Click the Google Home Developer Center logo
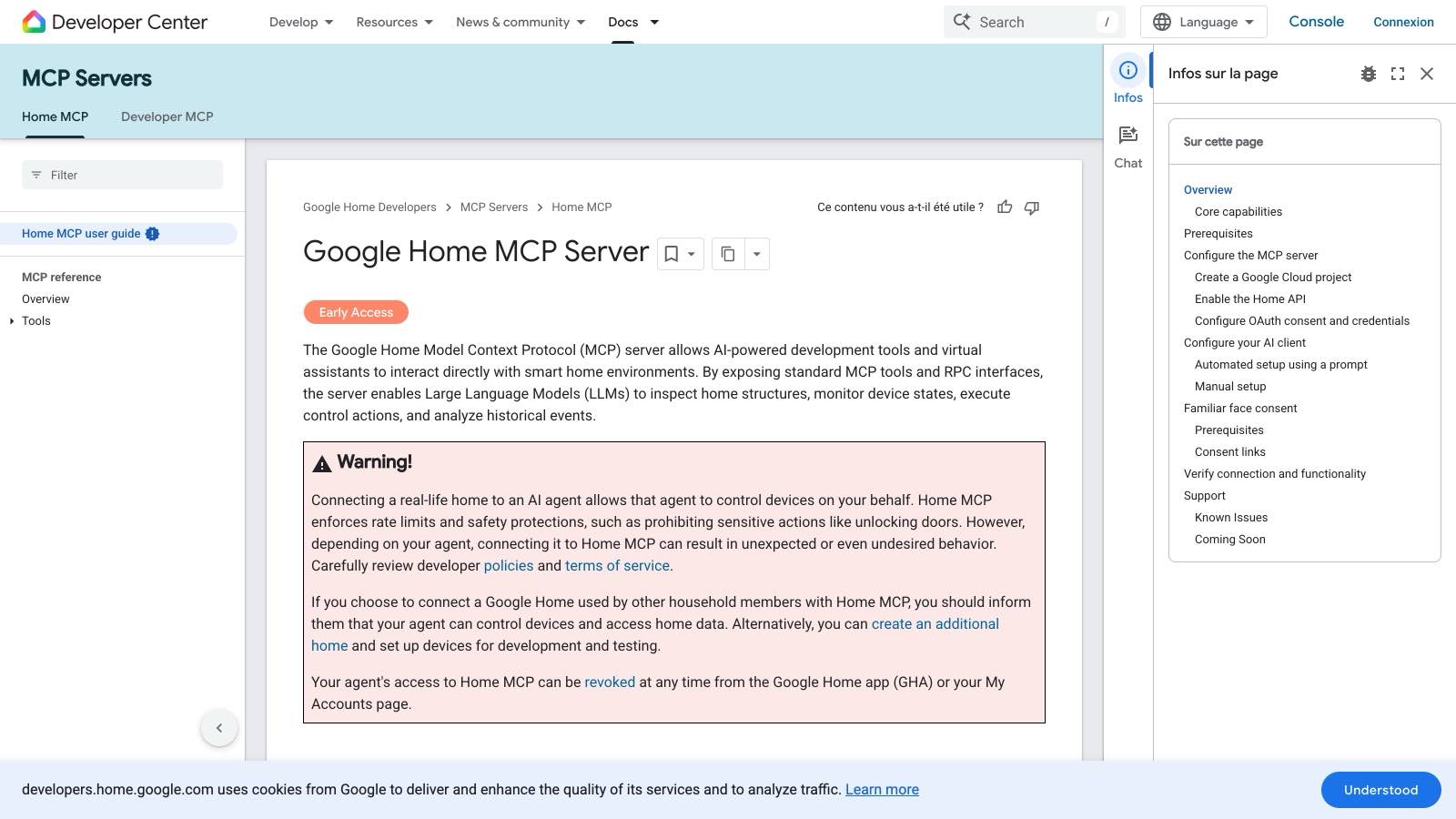1456x819 pixels. click(115, 22)
